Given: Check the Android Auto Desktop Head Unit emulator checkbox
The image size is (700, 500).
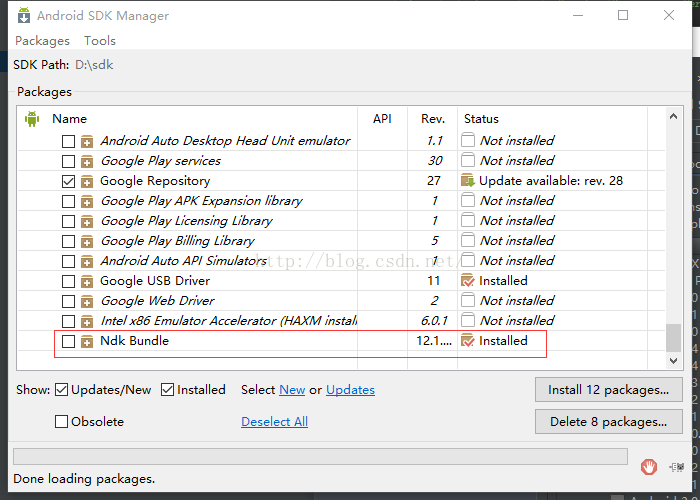Looking at the screenshot, I should coord(68,142).
